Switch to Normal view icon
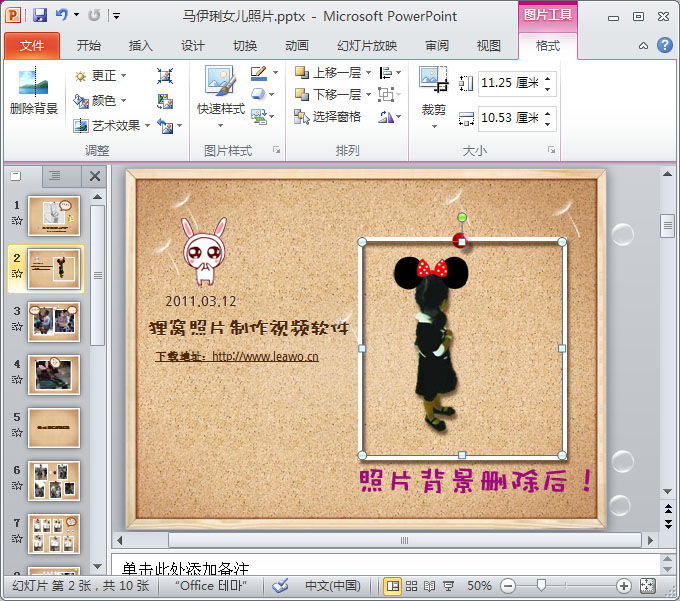Viewport: 680px width, 601px height. pos(393,586)
